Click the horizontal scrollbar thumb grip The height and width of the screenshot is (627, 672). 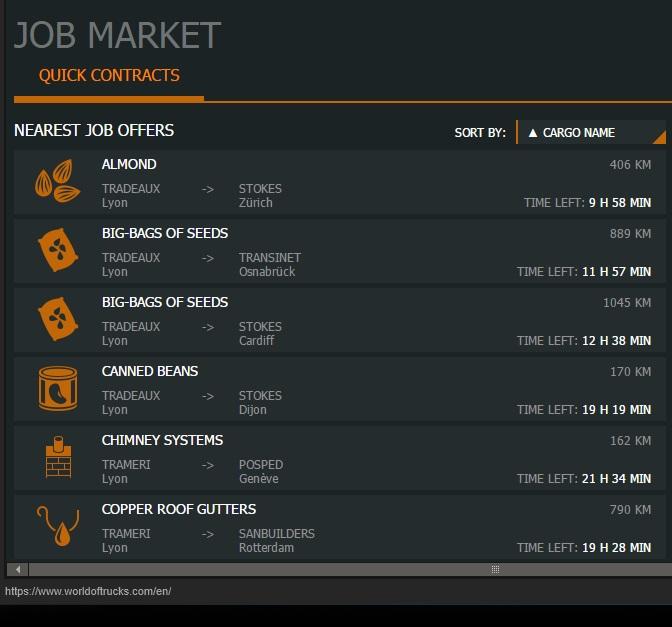point(494,569)
